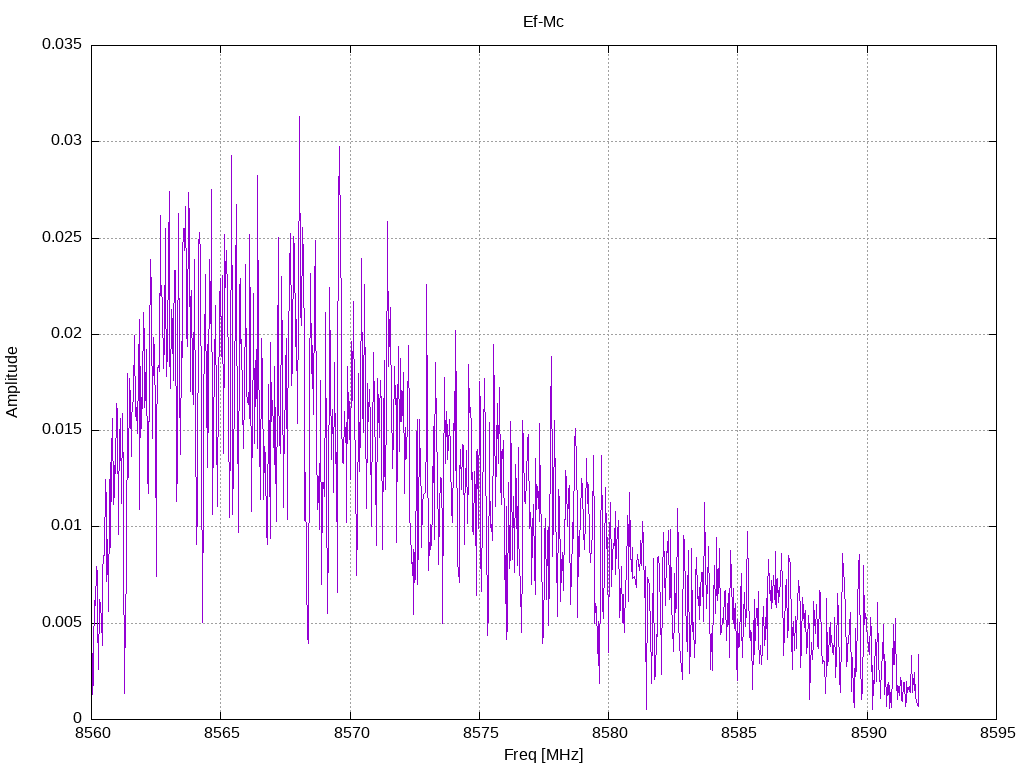Click the 8575 x-axis tick label
This screenshot has height=768, width=1024.
tap(480, 733)
